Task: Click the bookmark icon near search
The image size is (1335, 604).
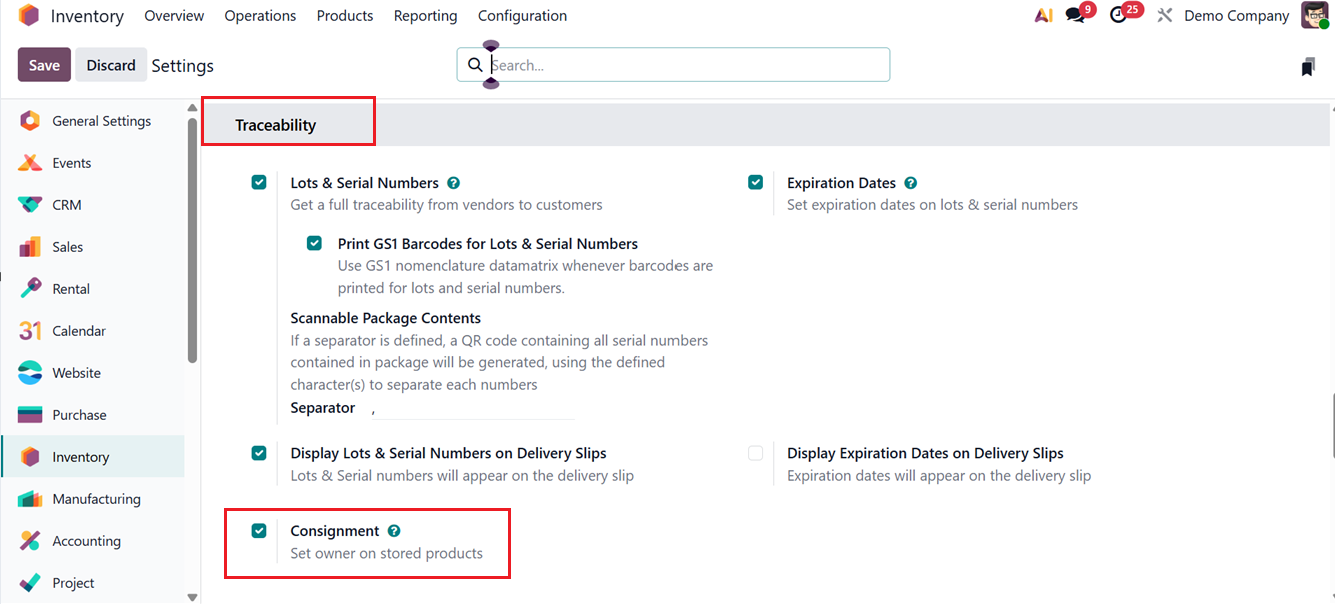Action: [x=1308, y=67]
